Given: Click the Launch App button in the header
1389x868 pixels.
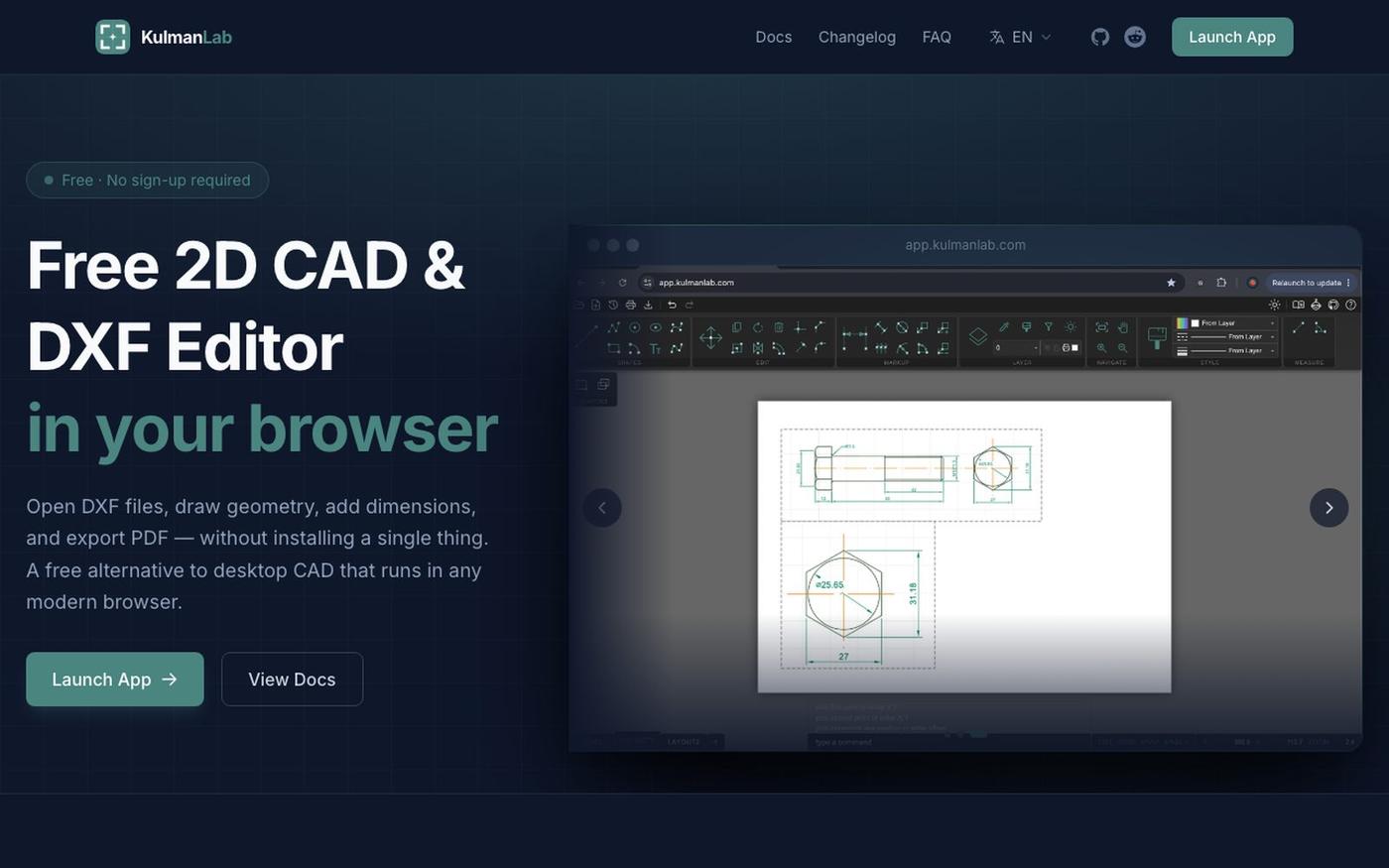Looking at the screenshot, I should click(x=1232, y=37).
